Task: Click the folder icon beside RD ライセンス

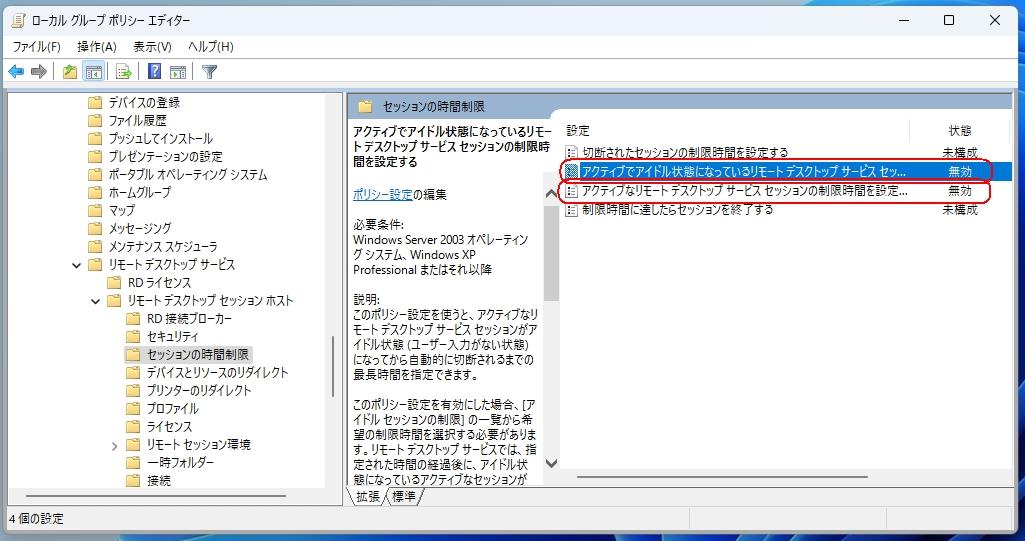Action: [x=114, y=282]
